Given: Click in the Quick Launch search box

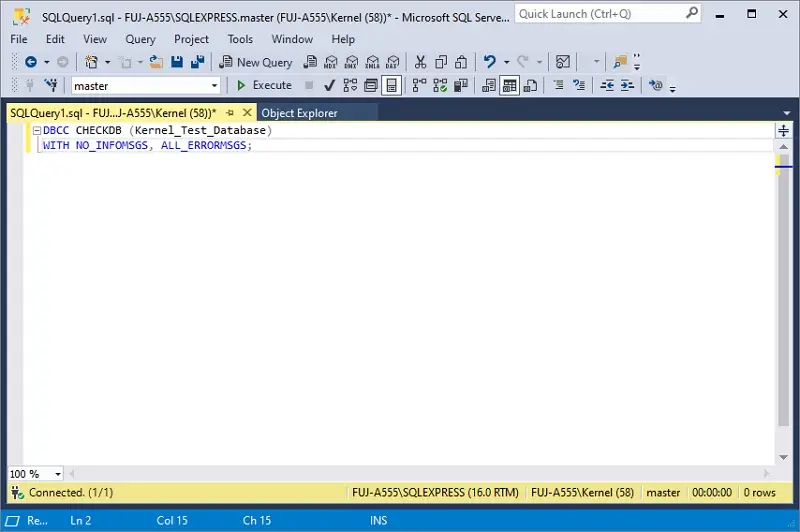Looking at the screenshot, I should click(608, 14).
